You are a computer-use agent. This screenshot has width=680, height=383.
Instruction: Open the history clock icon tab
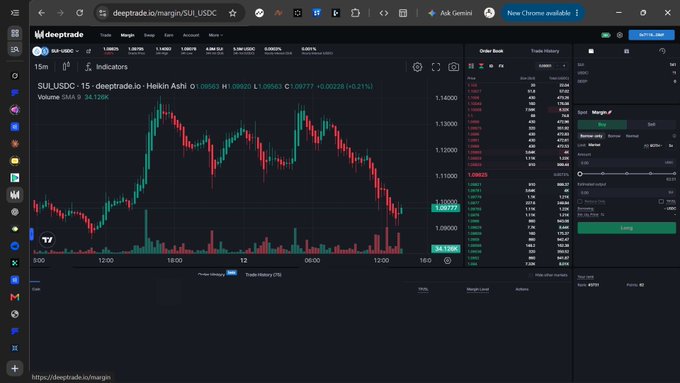tap(662, 51)
